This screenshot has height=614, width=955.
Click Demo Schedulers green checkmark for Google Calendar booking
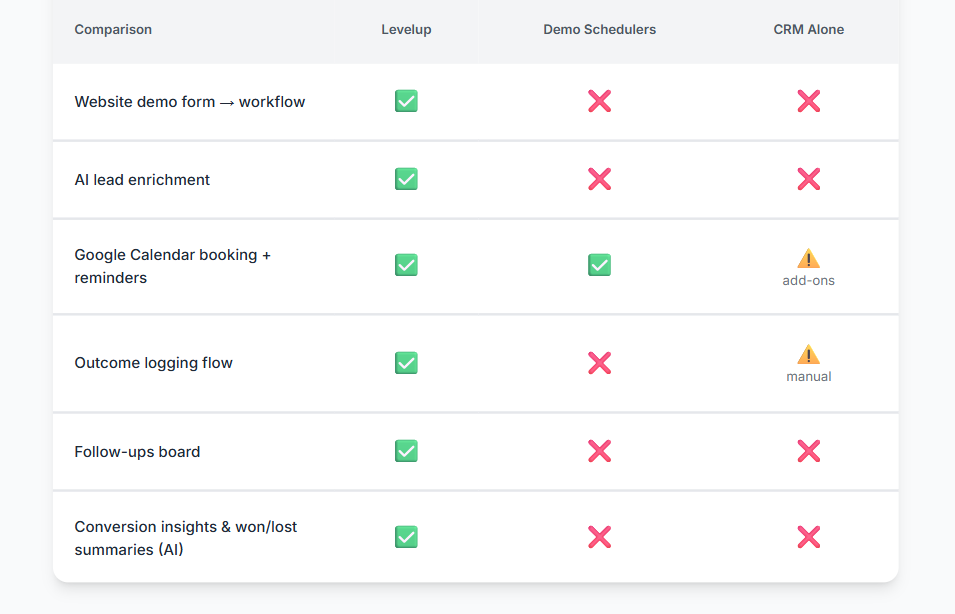click(599, 265)
